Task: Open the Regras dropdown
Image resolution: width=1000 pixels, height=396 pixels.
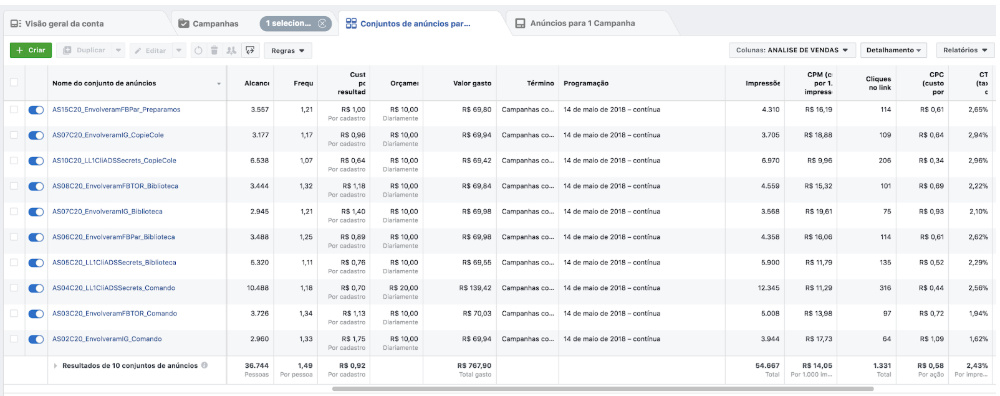Action: point(288,50)
